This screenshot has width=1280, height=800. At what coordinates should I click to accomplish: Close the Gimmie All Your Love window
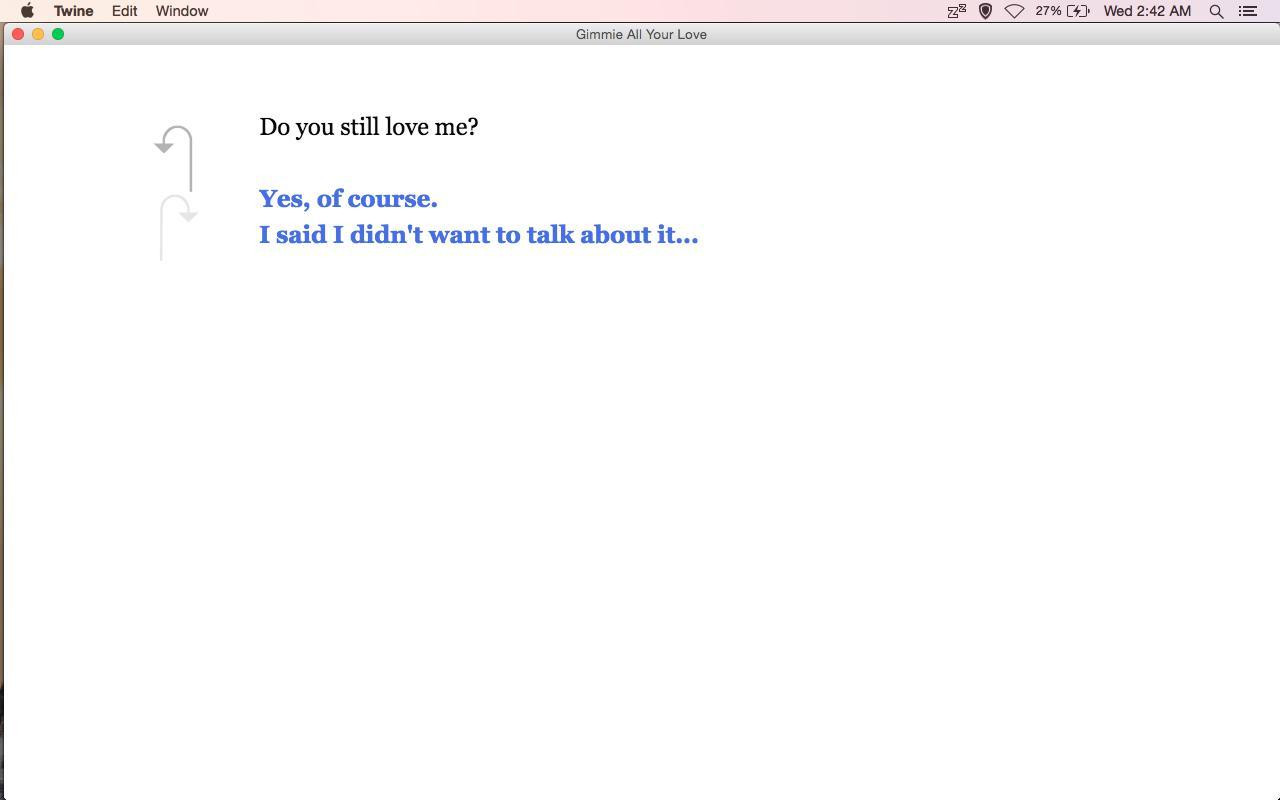point(18,34)
